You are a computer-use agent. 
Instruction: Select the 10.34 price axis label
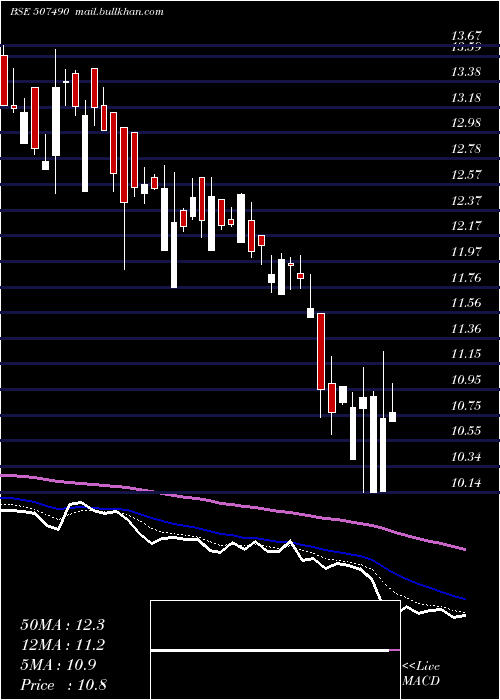[x=466, y=457]
